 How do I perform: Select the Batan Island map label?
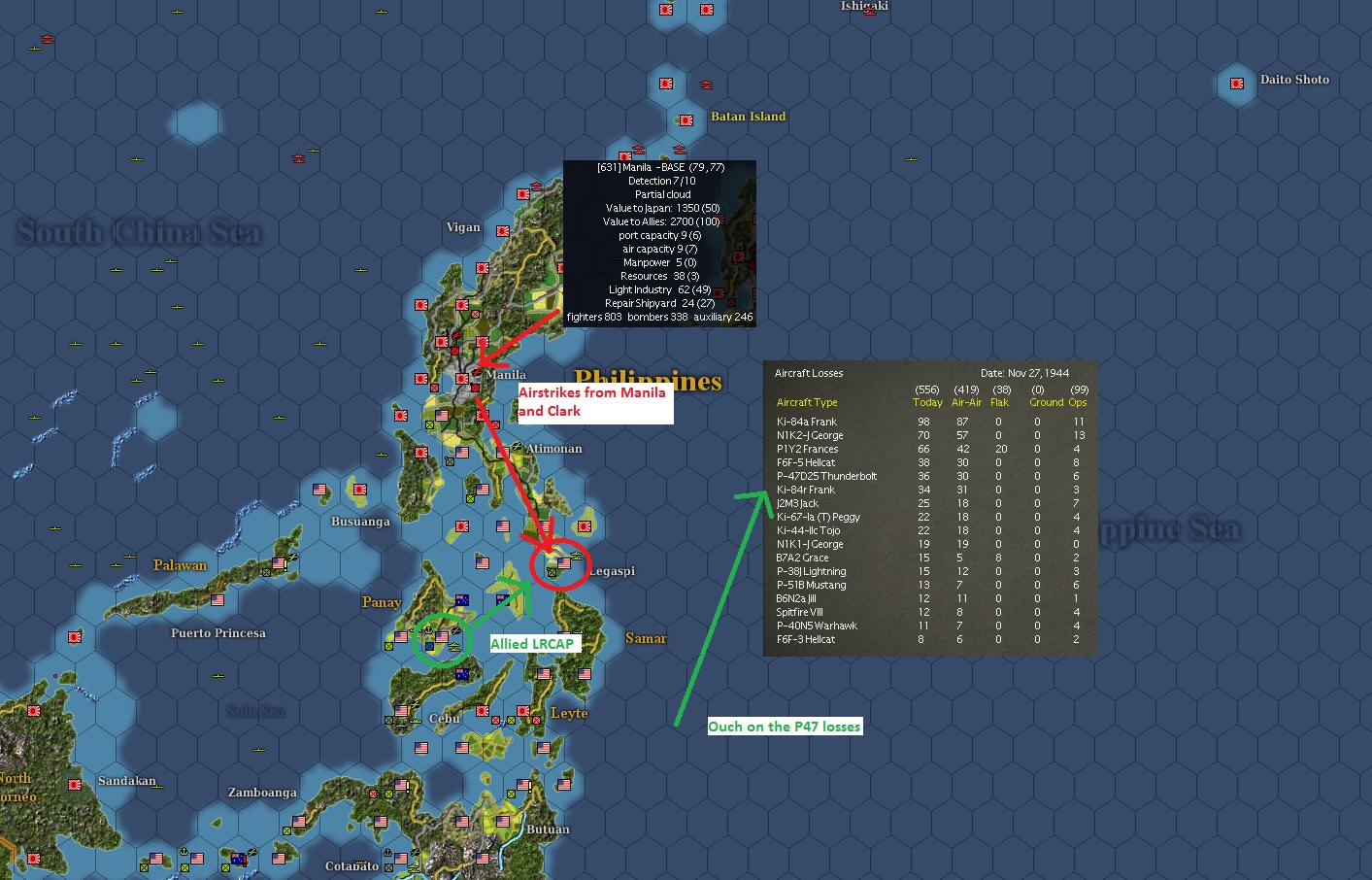click(748, 117)
